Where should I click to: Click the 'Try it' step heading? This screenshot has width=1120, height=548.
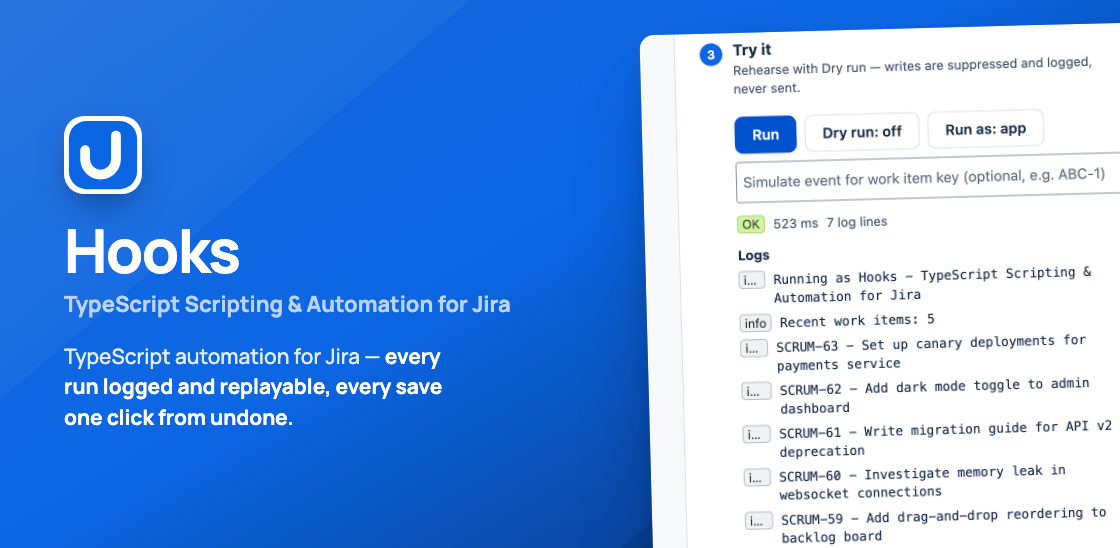pyautogui.click(x=752, y=51)
